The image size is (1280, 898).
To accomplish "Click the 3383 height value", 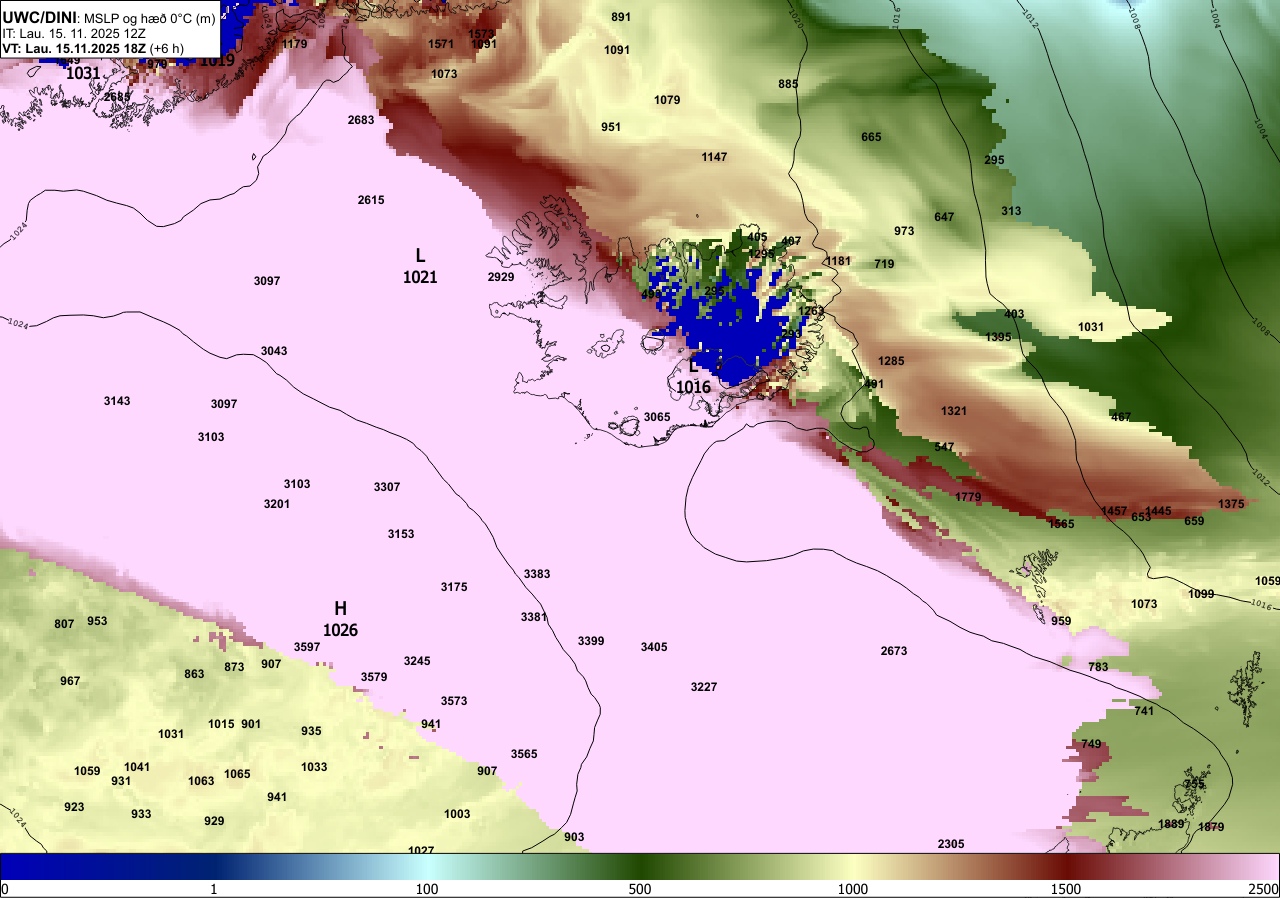I will [x=537, y=574].
